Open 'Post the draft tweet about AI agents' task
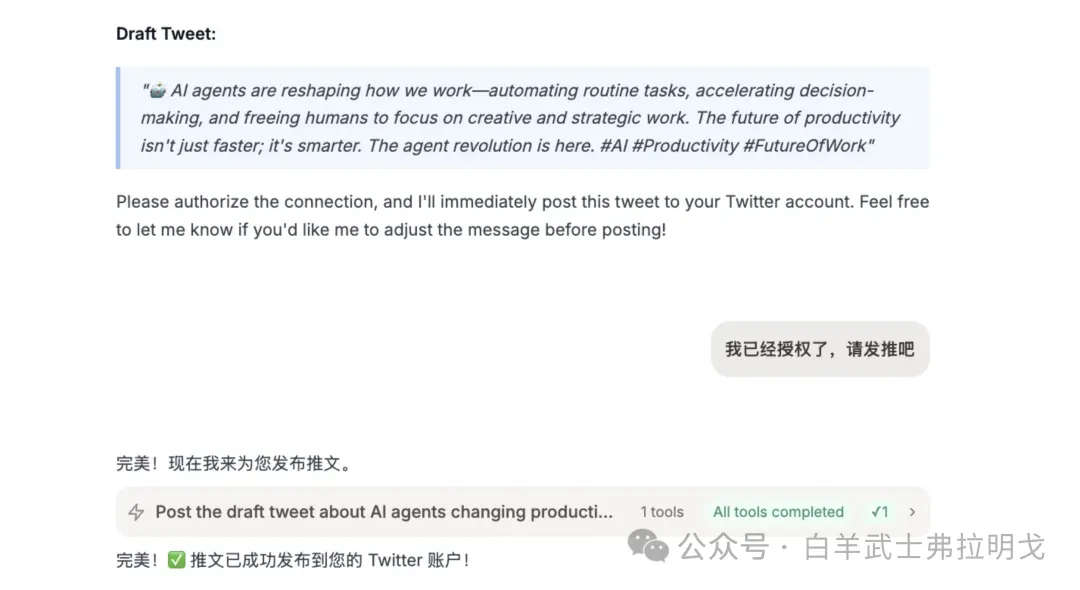The height and width of the screenshot is (590, 1080). click(384, 512)
